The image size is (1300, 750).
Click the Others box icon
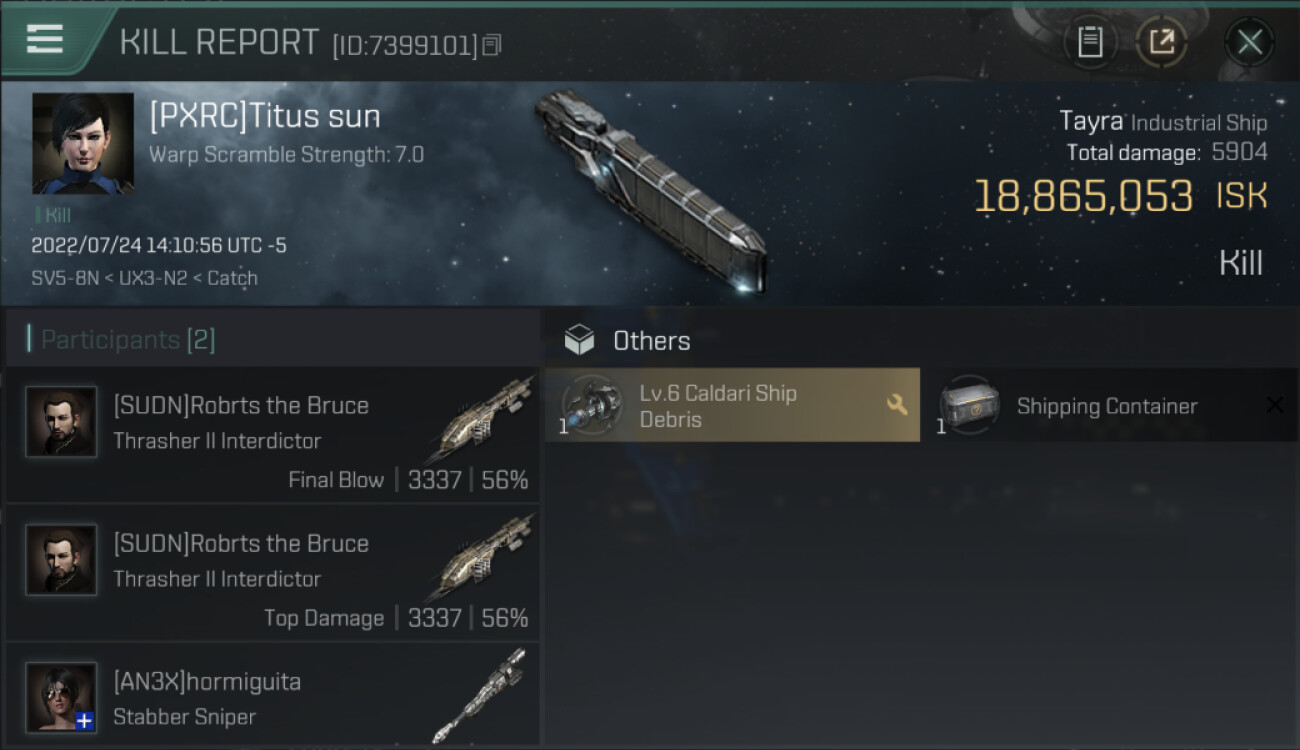click(x=579, y=341)
